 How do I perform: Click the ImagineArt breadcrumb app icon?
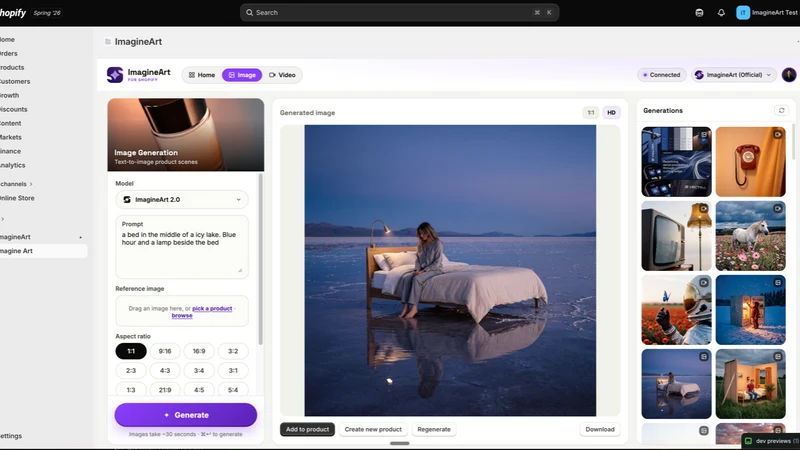coord(108,42)
